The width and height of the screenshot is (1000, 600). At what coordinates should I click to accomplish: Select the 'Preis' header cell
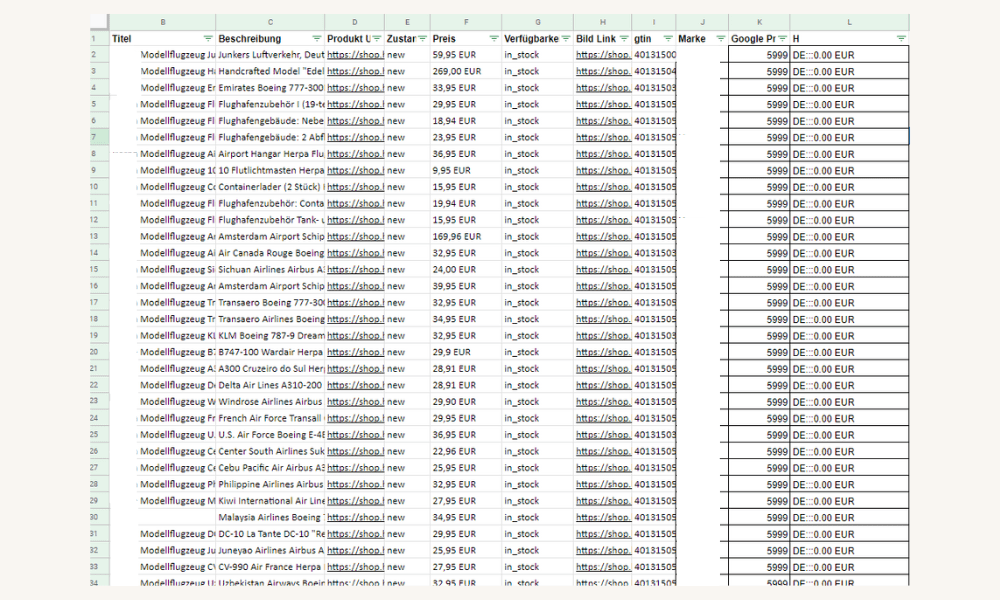(x=466, y=38)
